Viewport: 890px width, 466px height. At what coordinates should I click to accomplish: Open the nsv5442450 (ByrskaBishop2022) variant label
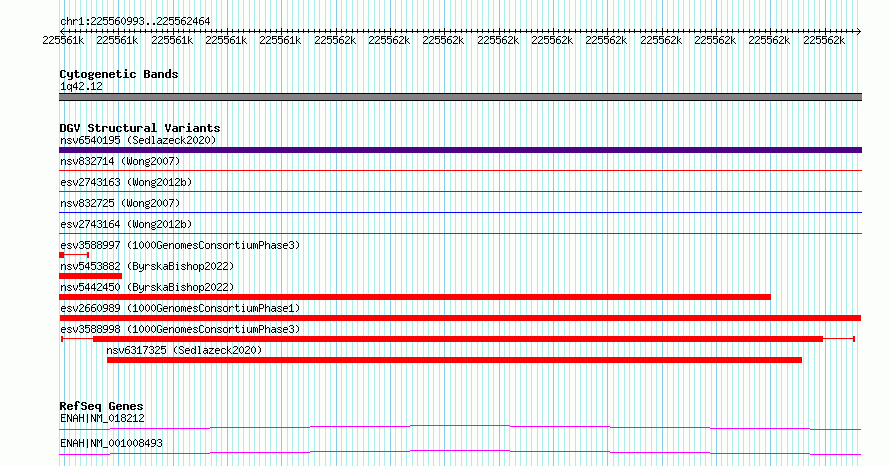(147, 287)
